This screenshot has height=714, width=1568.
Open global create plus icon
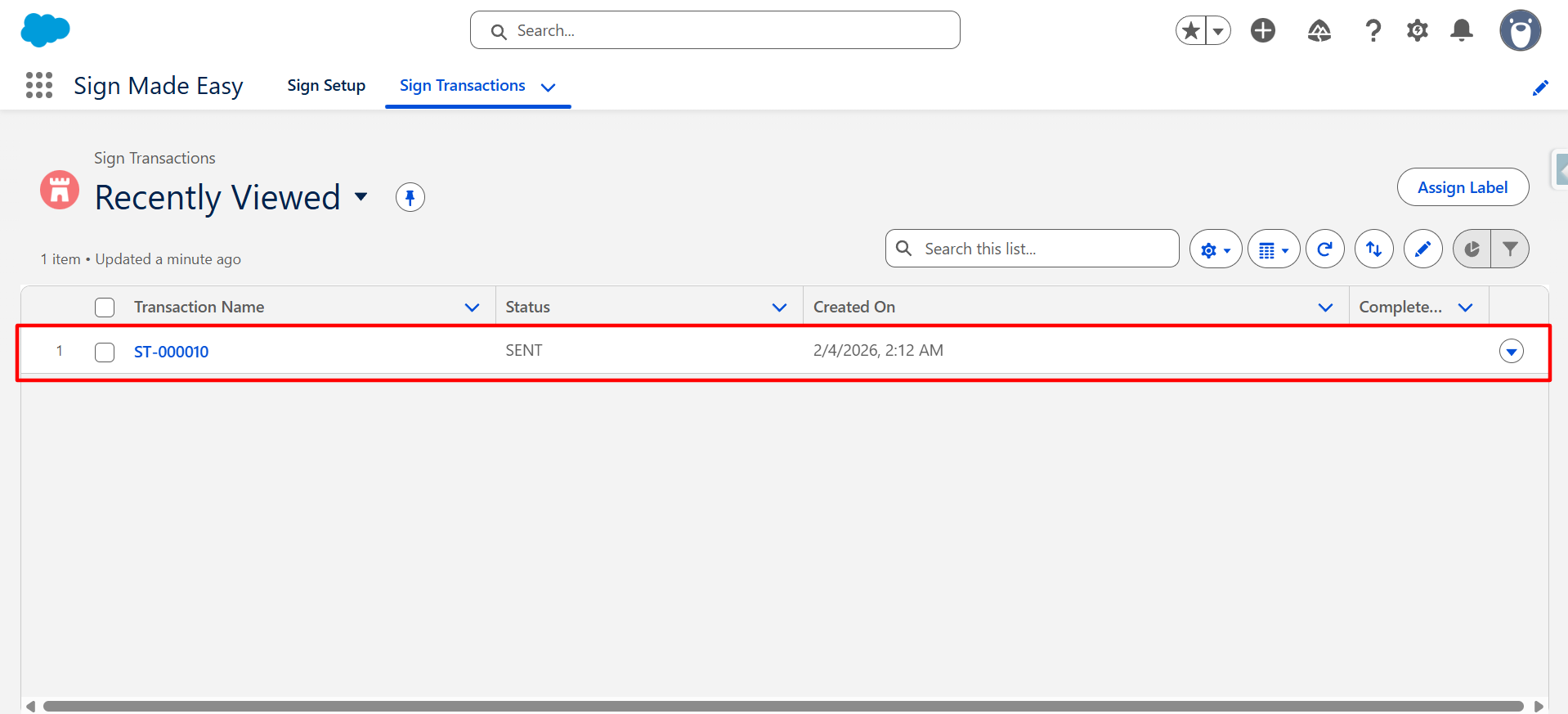point(1262,31)
